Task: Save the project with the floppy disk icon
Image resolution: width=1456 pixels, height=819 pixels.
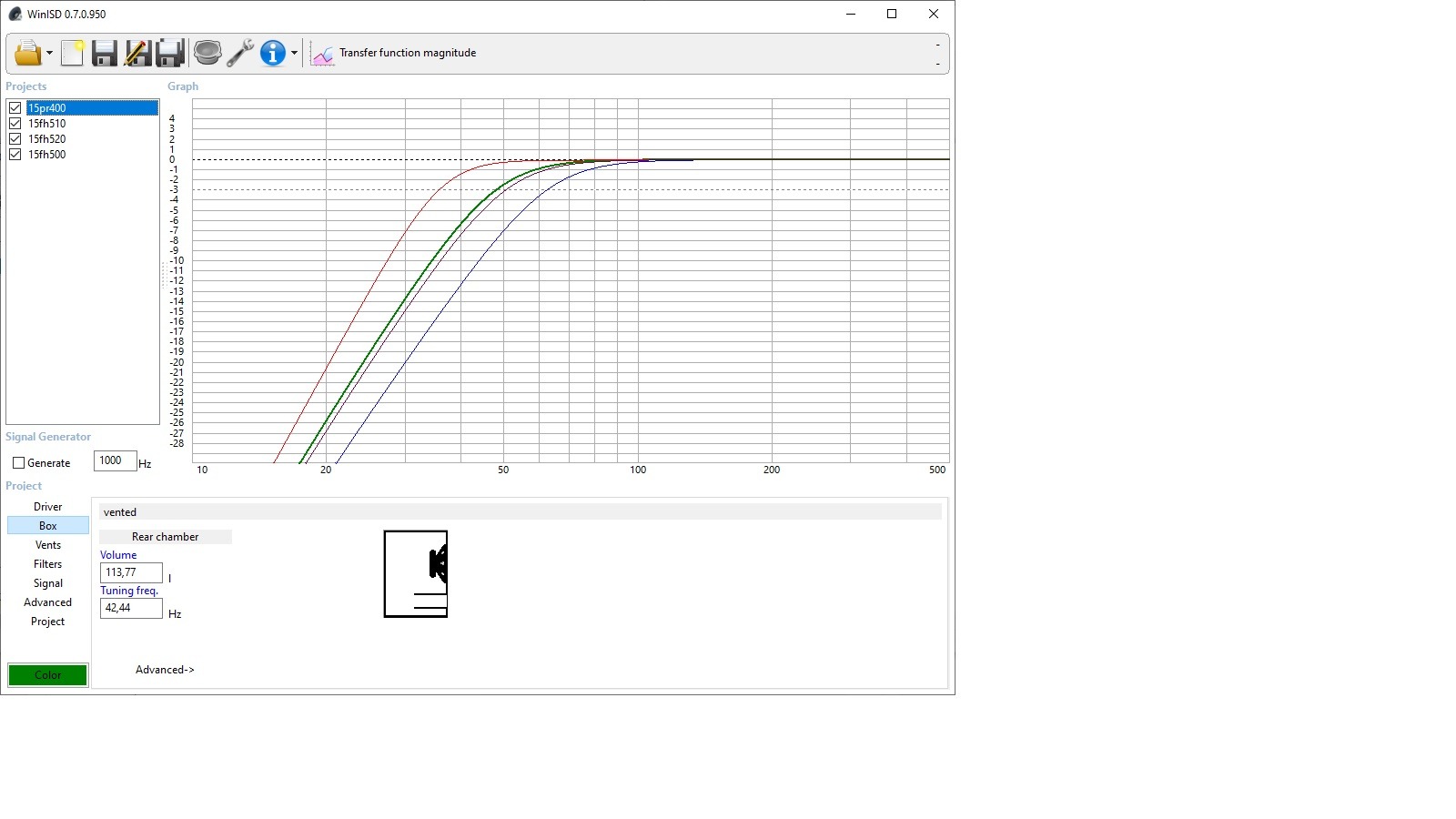Action: pyautogui.click(x=104, y=54)
